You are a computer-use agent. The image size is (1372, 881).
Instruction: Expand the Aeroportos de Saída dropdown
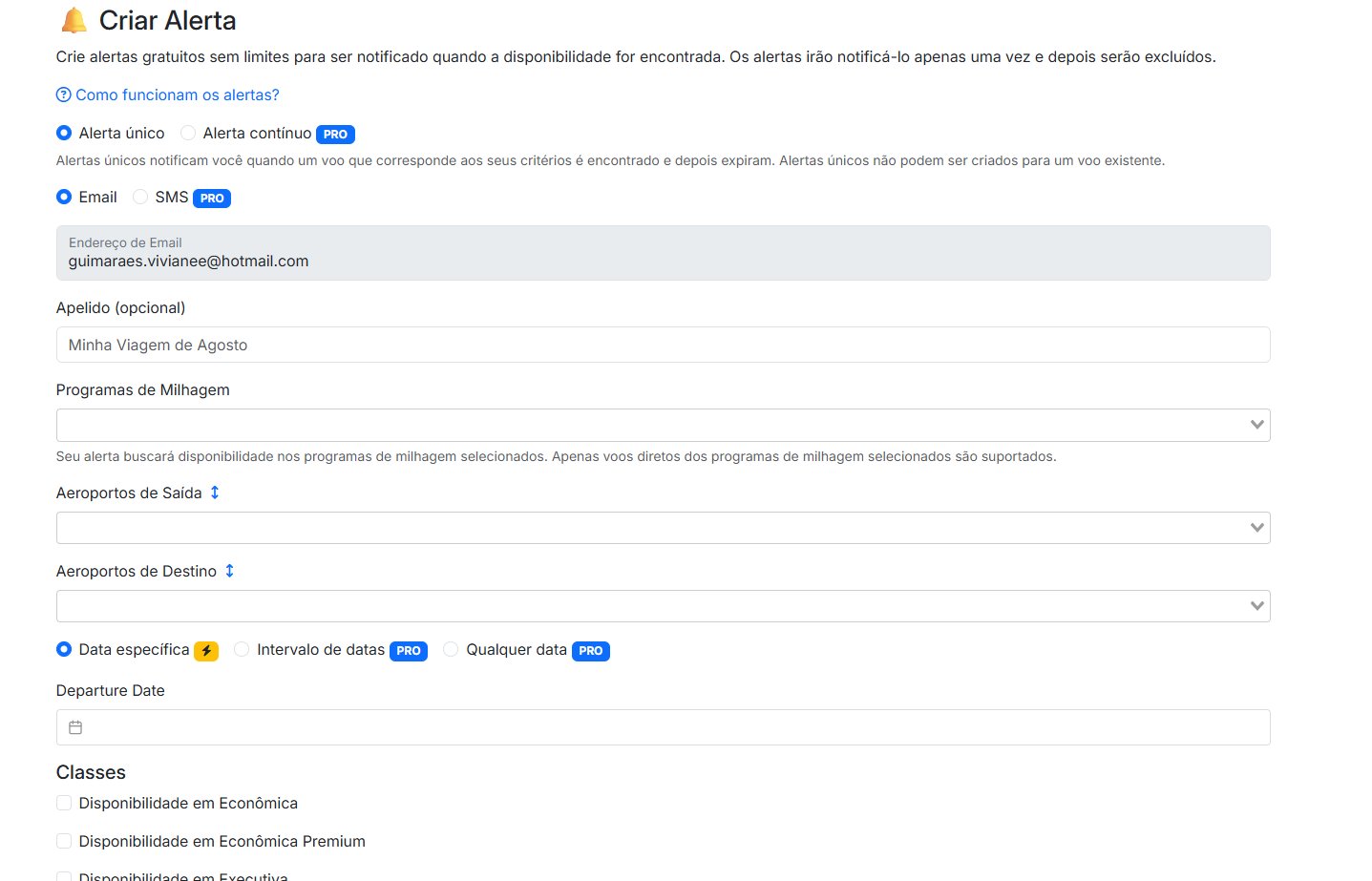pyautogui.click(x=663, y=528)
